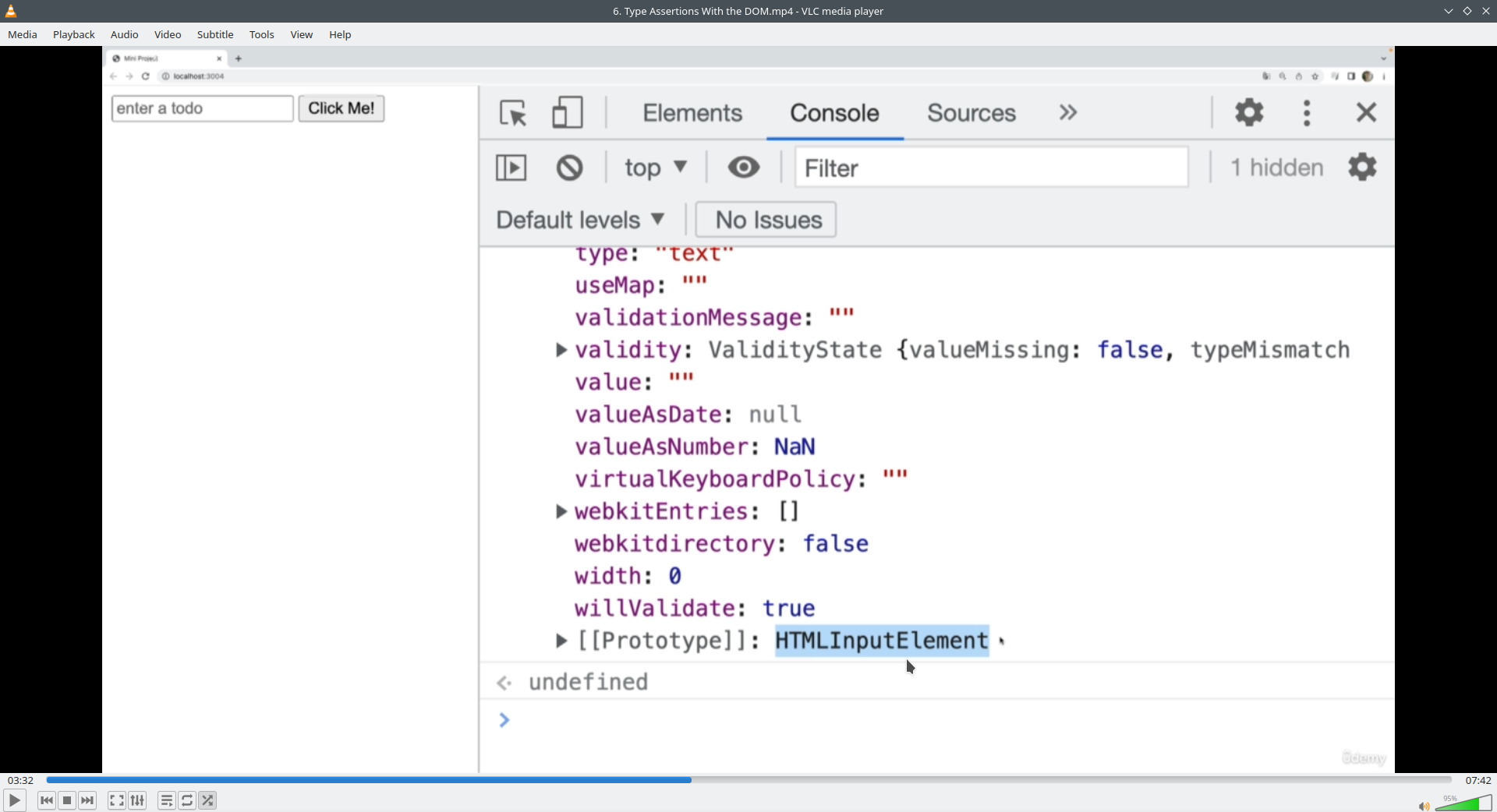Image resolution: width=1497 pixels, height=812 pixels.
Task: Open extended settings (equalizer sliders icon)
Action: 137,800
